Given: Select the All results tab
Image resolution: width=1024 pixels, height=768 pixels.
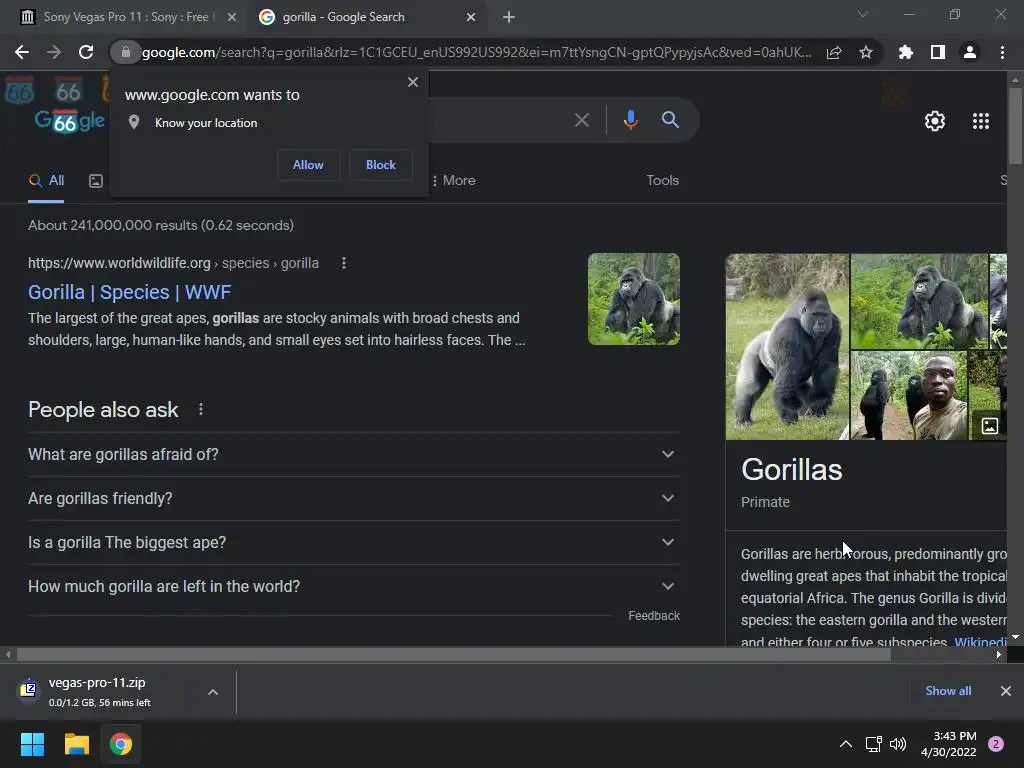Looking at the screenshot, I should point(46,181).
